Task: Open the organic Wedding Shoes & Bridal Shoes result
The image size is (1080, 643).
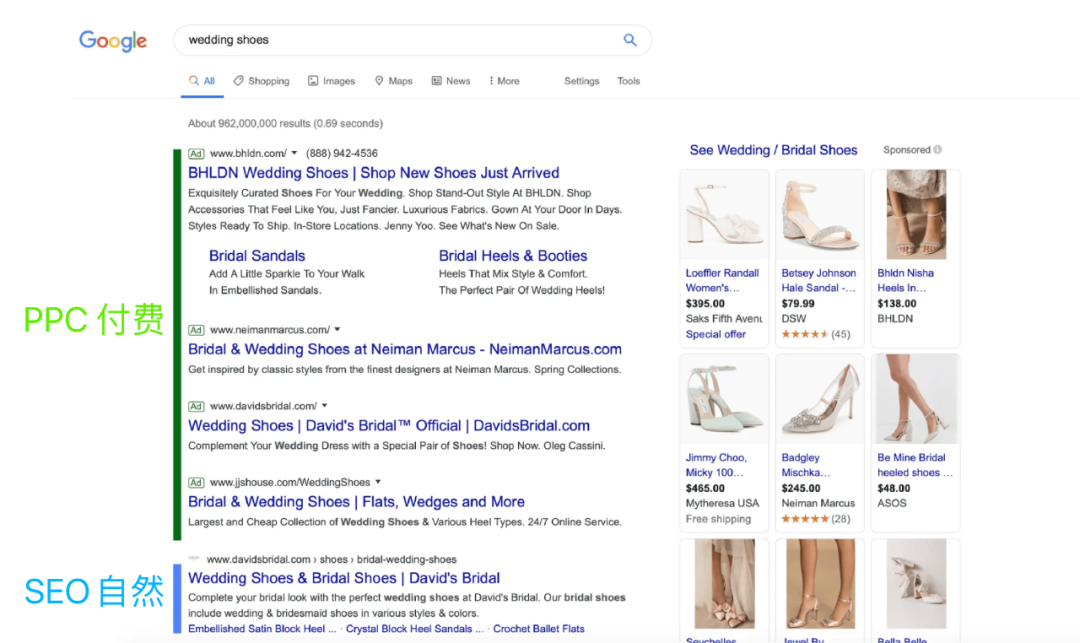Action: tap(344, 578)
